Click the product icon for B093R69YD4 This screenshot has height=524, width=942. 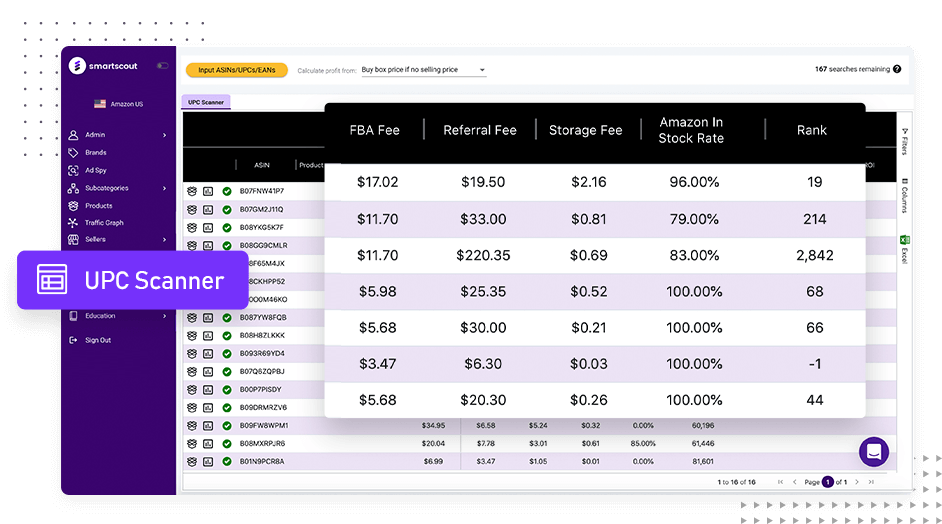coord(192,353)
